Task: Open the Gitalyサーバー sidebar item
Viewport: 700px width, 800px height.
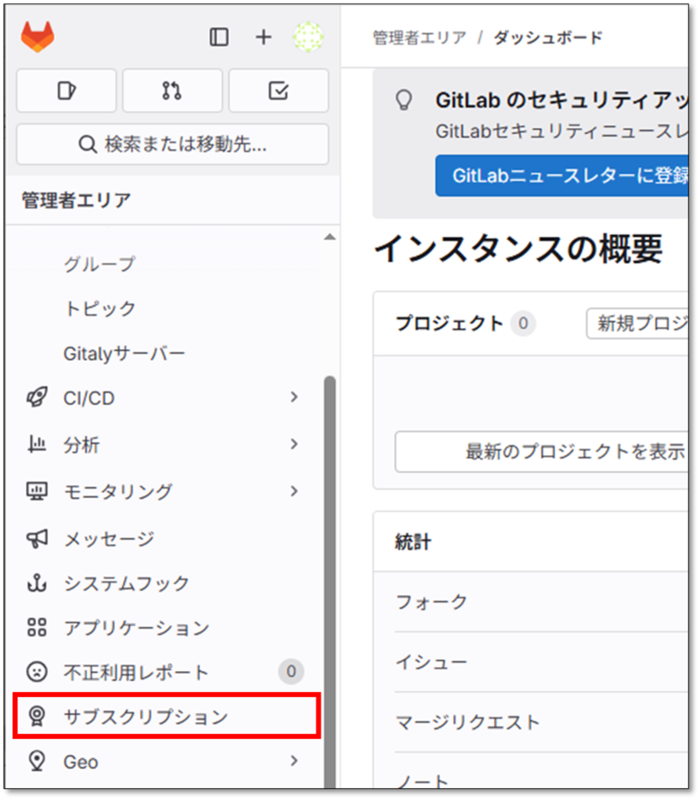Action: (124, 353)
